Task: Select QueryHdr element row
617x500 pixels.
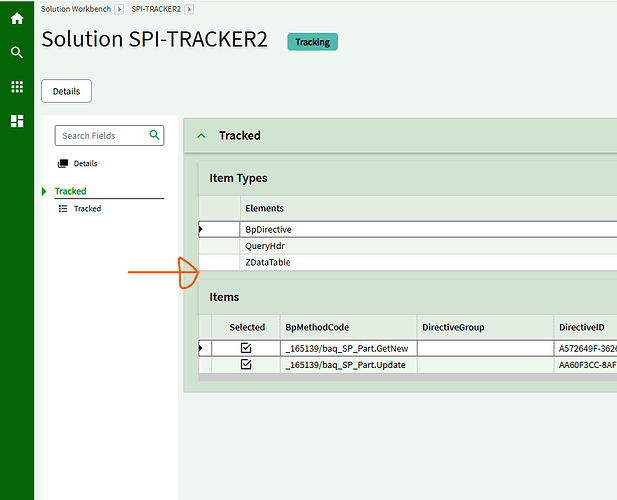Action: 408,246
